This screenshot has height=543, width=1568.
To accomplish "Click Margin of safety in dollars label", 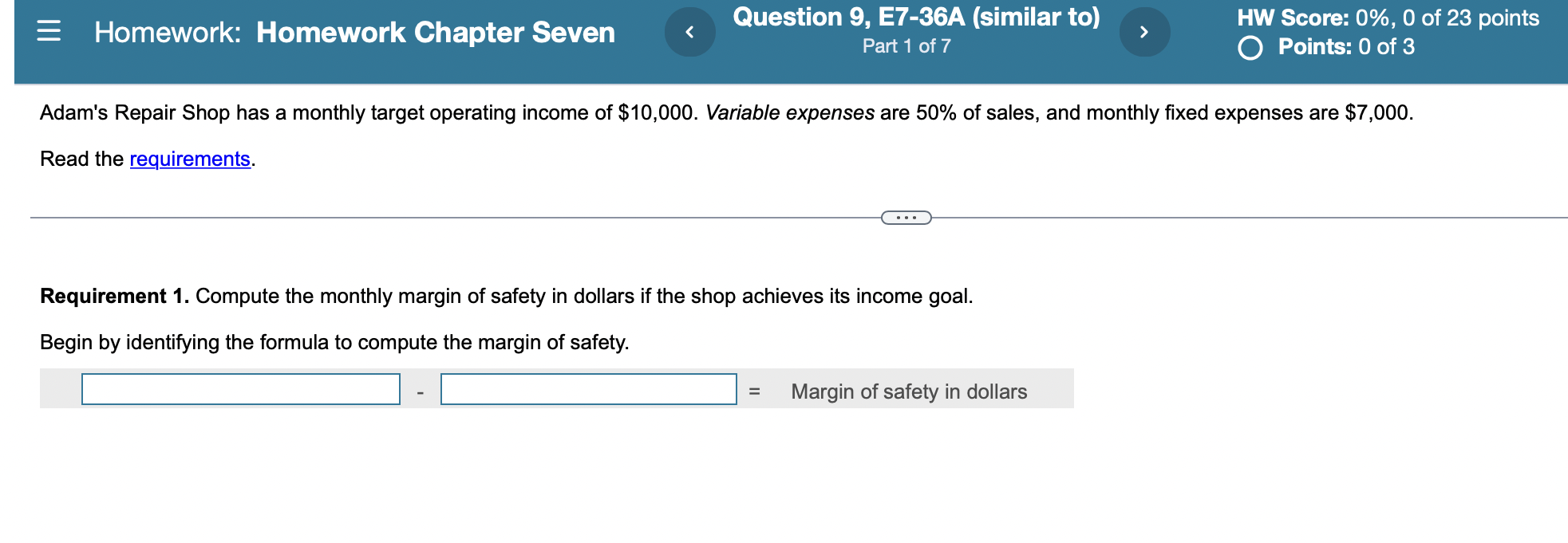I will (x=908, y=392).
